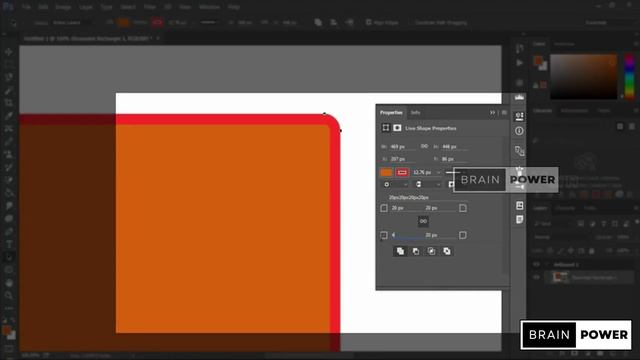Image resolution: width=640 pixels, height=360 pixels.
Task: Toggle the Align Edges checkbox
Action: pos(368,22)
